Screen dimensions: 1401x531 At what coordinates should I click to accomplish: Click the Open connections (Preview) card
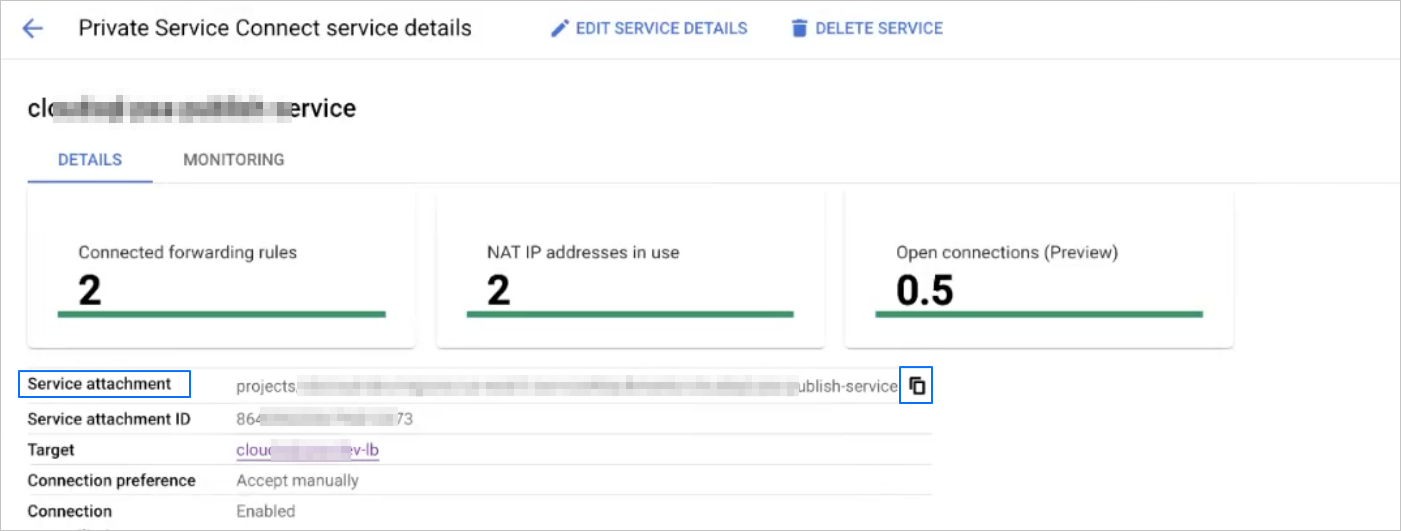tap(1038, 270)
